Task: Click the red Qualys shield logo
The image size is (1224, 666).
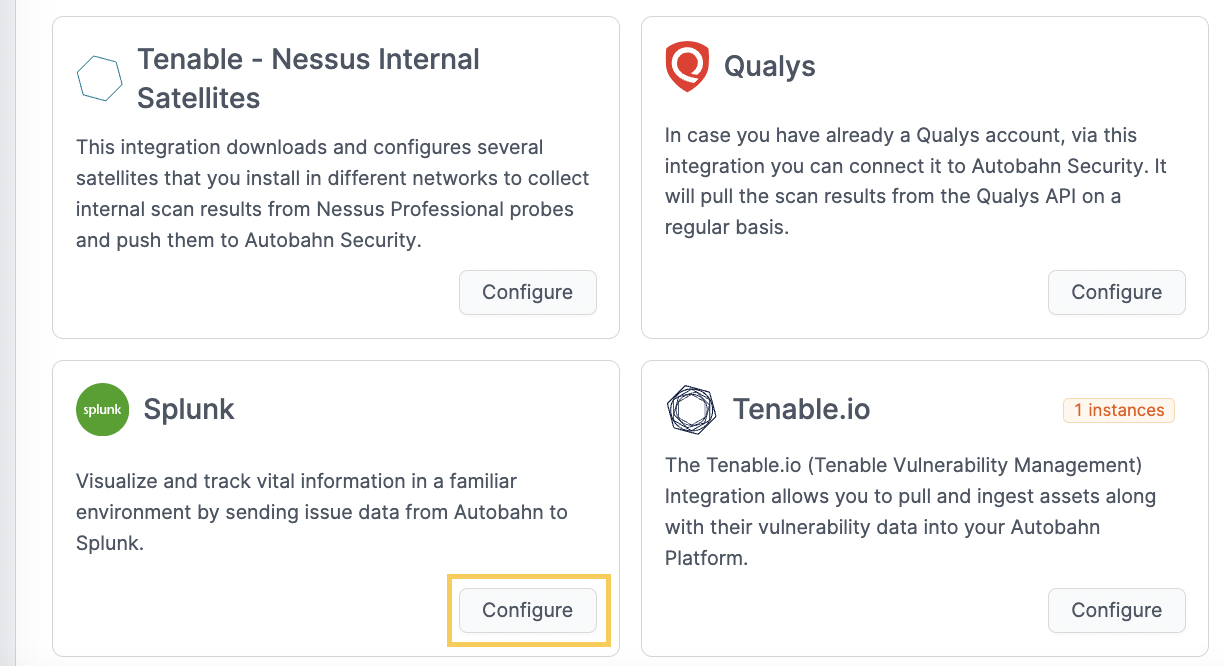Action: tap(687, 67)
